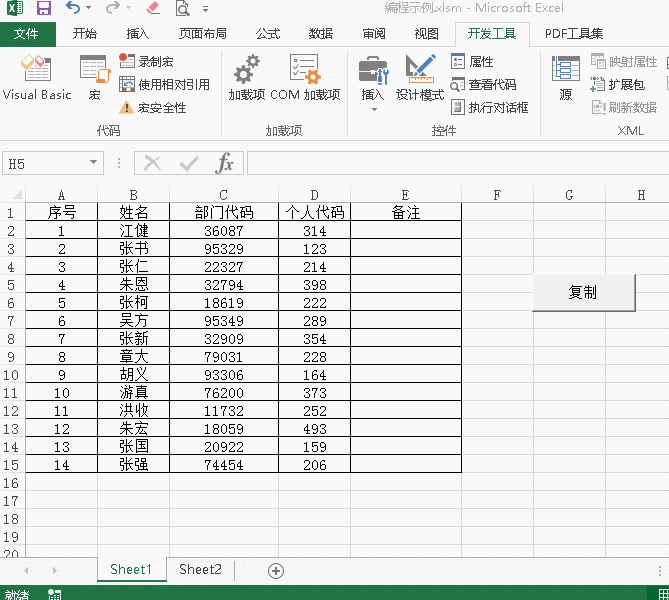Click macro record icon in status bar
The width and height of the screenshot is (669, 600).
click(x=54, y=594)
